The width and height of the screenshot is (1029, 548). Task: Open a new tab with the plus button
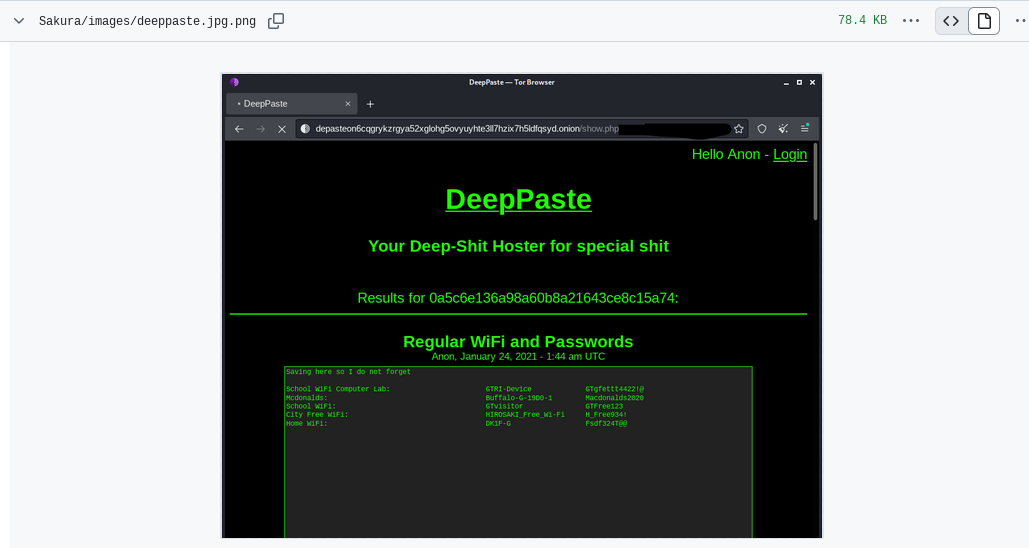(370, 104)
